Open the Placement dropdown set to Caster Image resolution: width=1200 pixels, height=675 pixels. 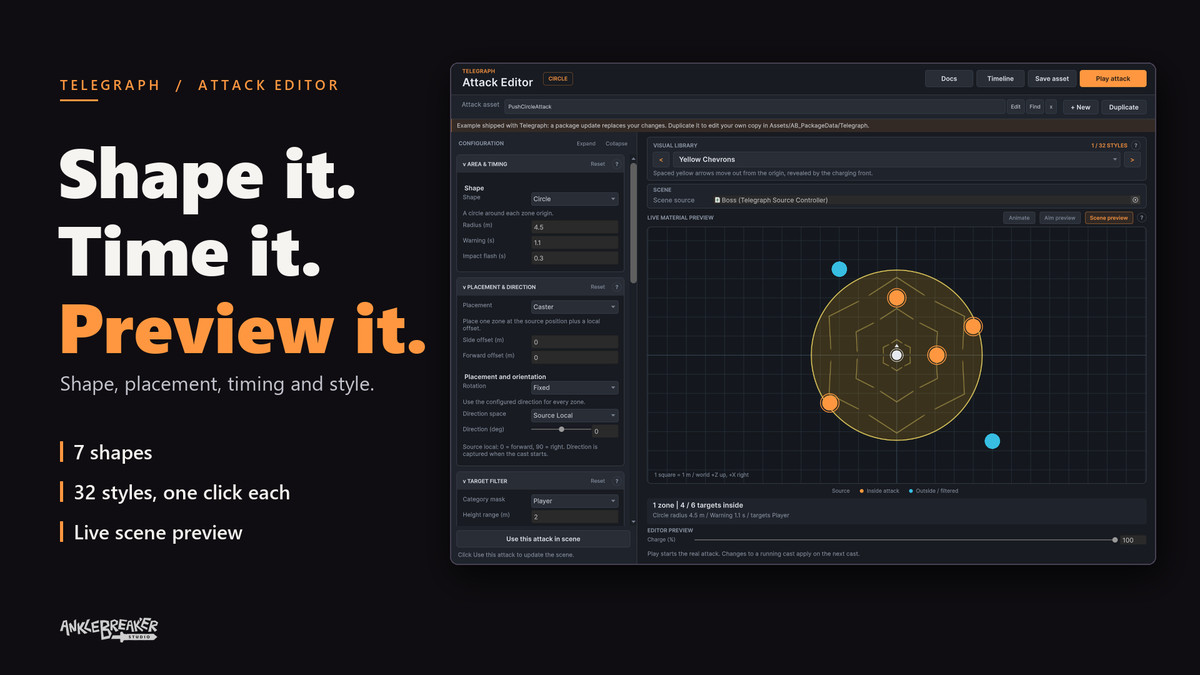tap(574, 307)
